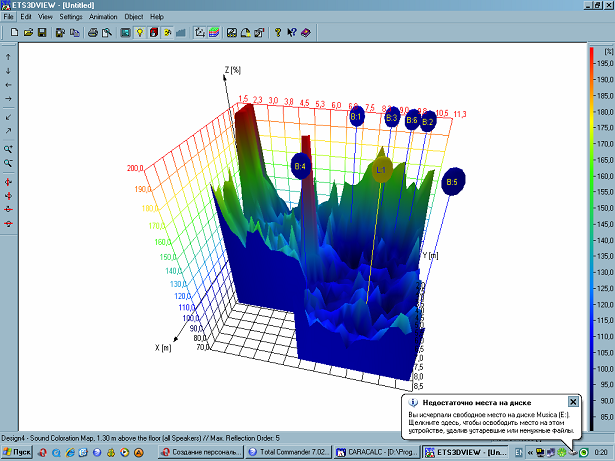Open the Help menu
Screen dimensions: 615x461
(157, 17)
